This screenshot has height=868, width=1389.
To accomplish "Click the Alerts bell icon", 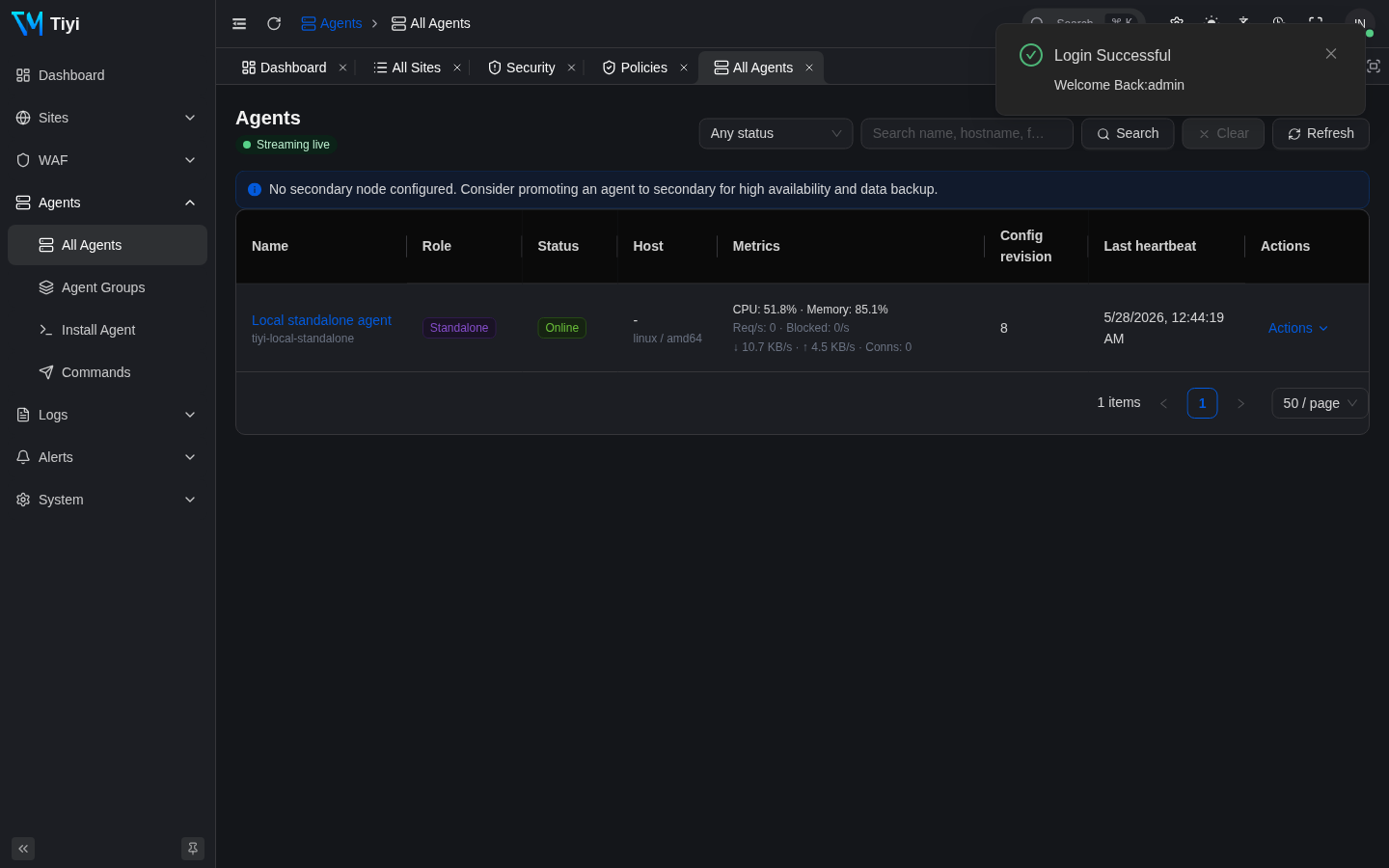I will click(x=23, y=457).
